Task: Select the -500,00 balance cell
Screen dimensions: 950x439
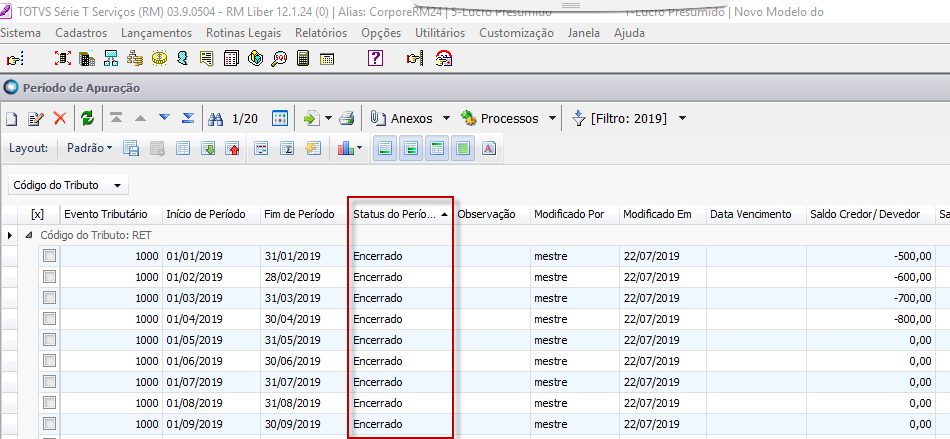Action: 870,256
